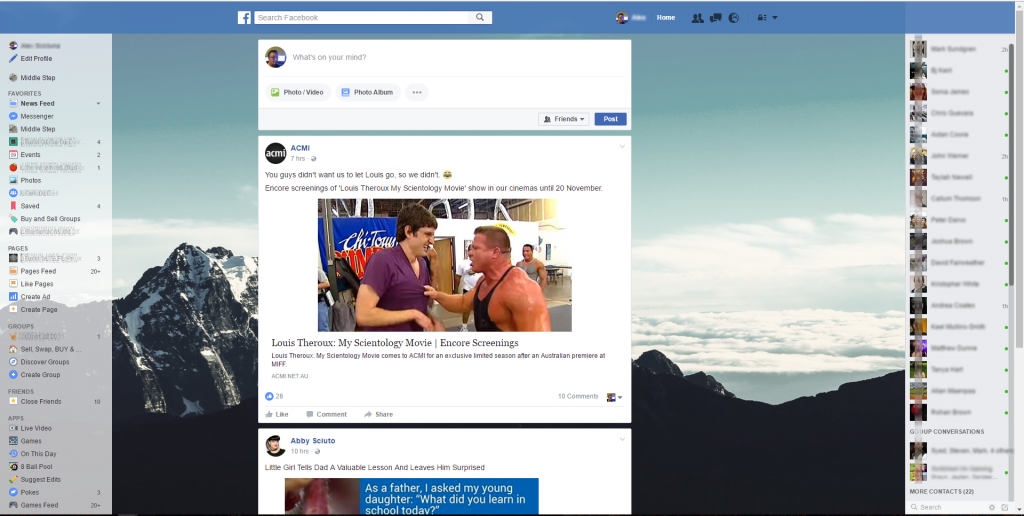
Task: Click chat Search field at the bottom of contacts
Action: click(949, 507)
